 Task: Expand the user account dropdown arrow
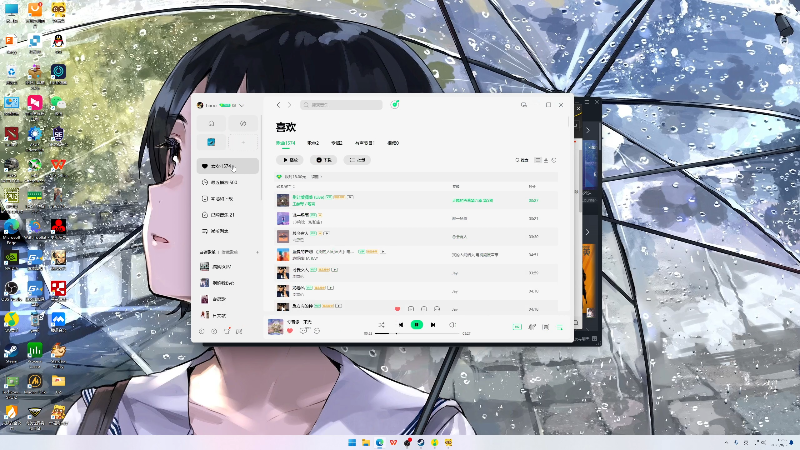tap(241, 106)
